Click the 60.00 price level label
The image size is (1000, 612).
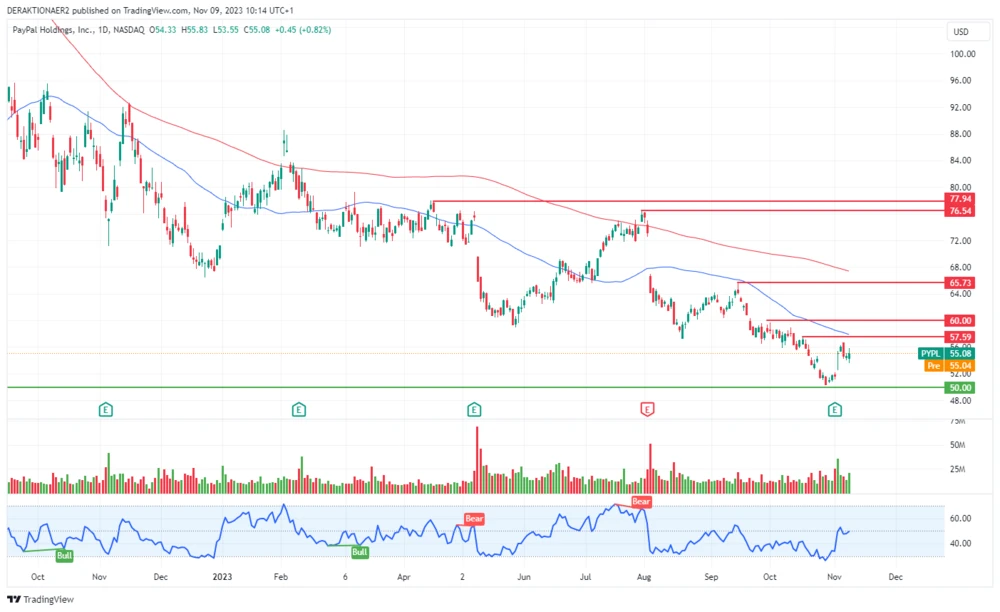tap(959, 320)
